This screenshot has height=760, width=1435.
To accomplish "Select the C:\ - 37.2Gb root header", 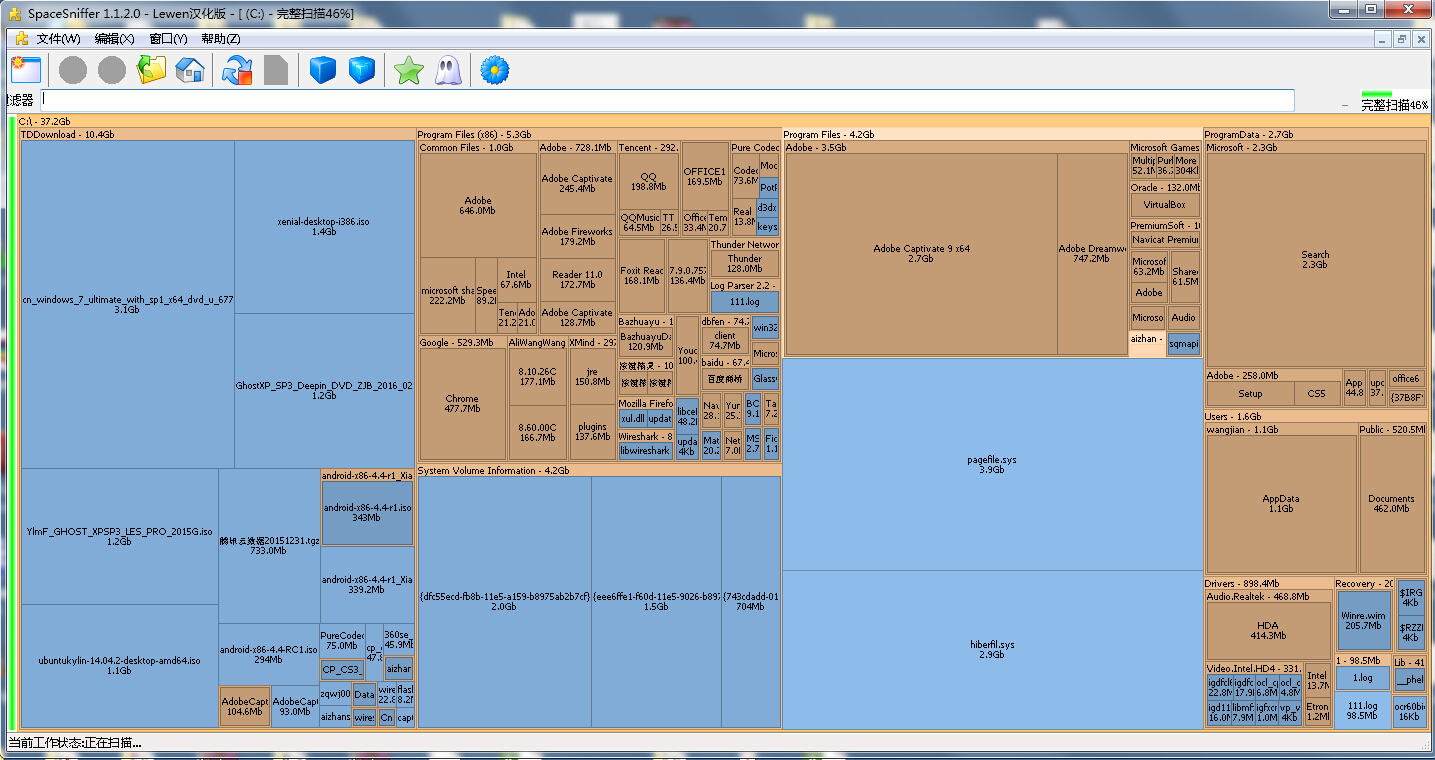I will point(723,121).
